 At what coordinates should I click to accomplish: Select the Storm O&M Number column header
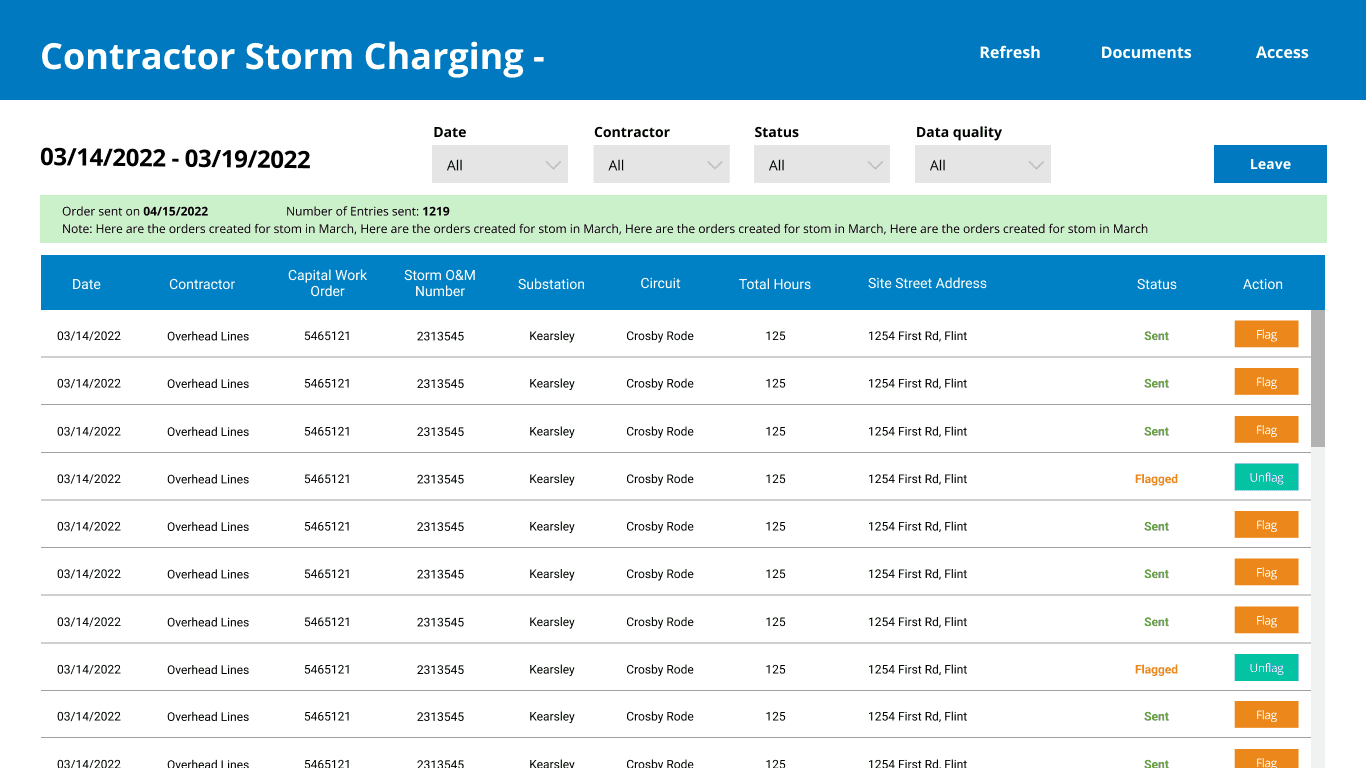[440, 283]
